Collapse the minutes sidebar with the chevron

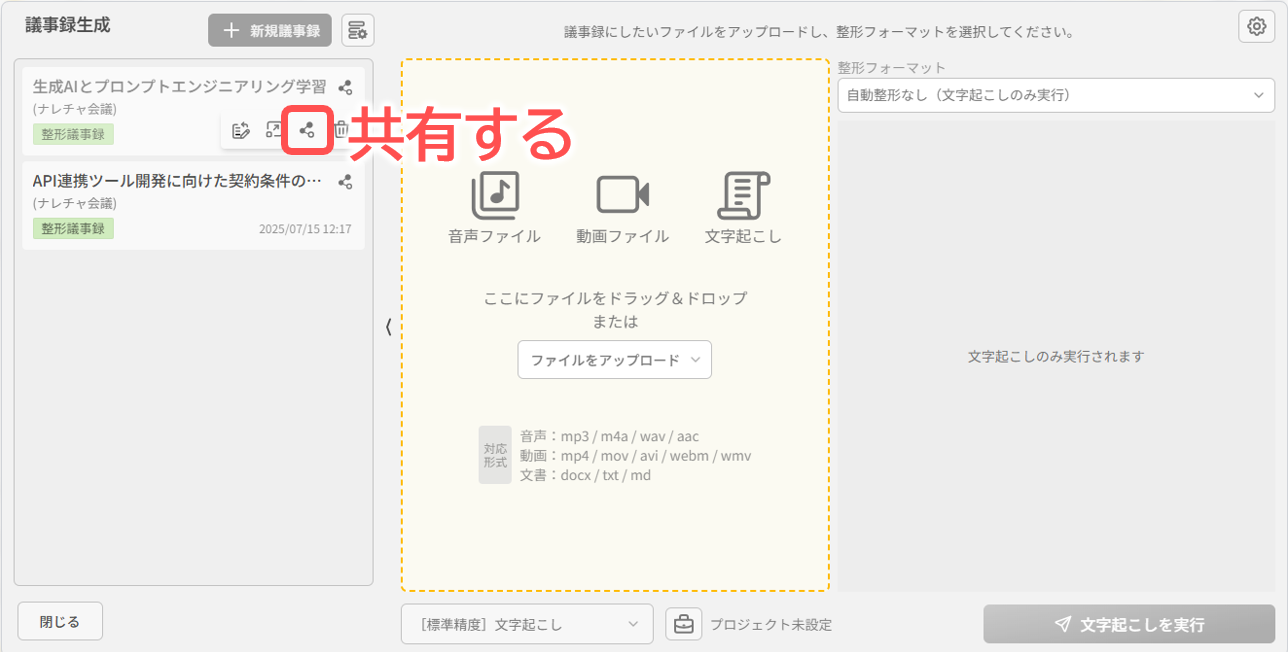387,326
